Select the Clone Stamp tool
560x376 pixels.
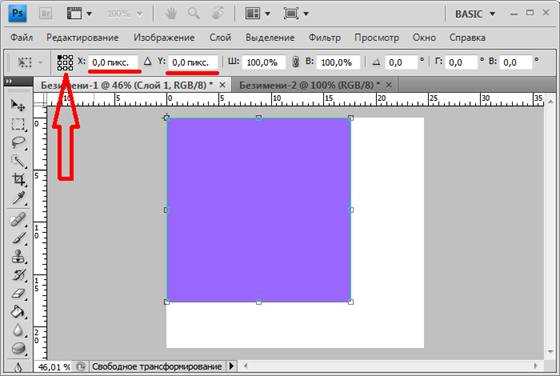pyautogui.click(x=18, y=256)
